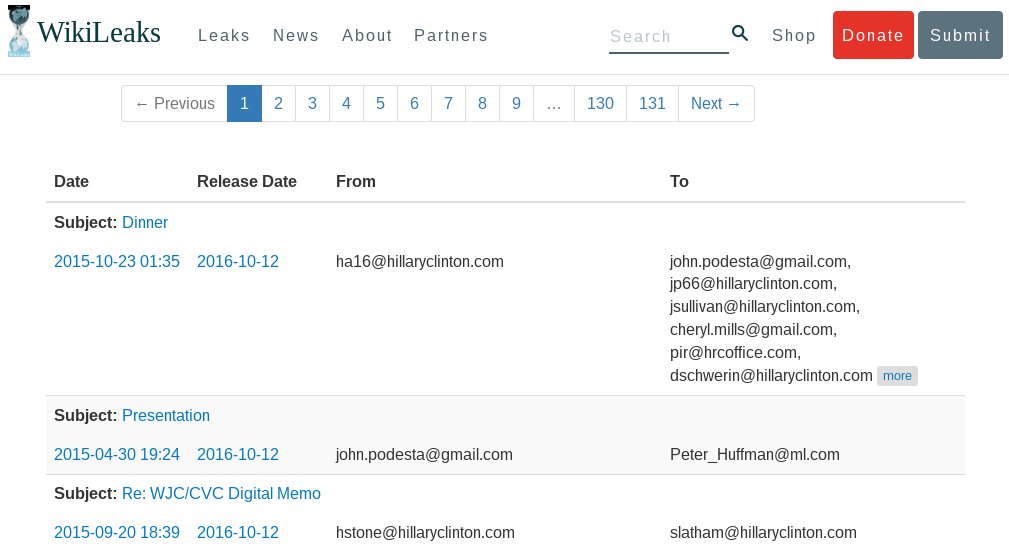Go to results page 9
Viewport: 1009px width, 550px height.
tap(516, 104)
